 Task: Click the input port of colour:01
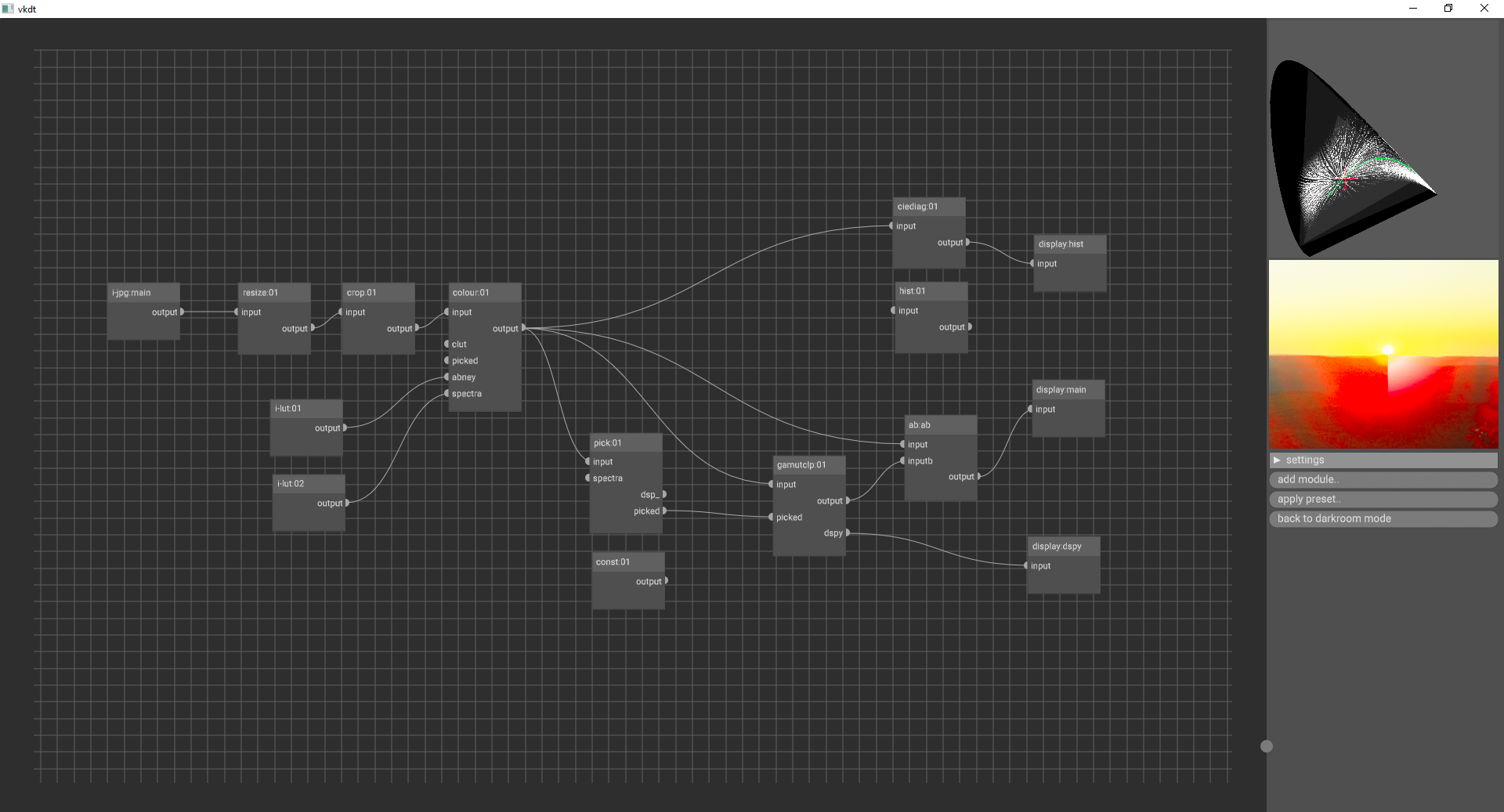point(447,312)
